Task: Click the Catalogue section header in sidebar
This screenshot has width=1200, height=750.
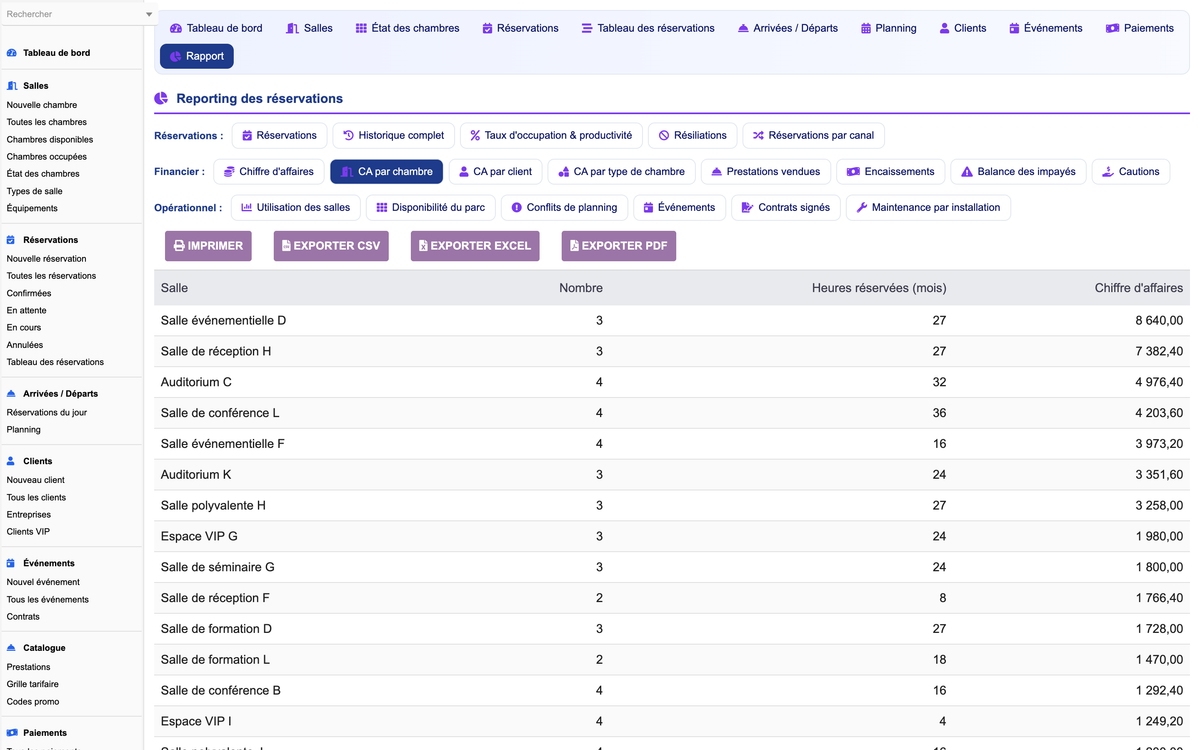Action: tap(44, 648)
